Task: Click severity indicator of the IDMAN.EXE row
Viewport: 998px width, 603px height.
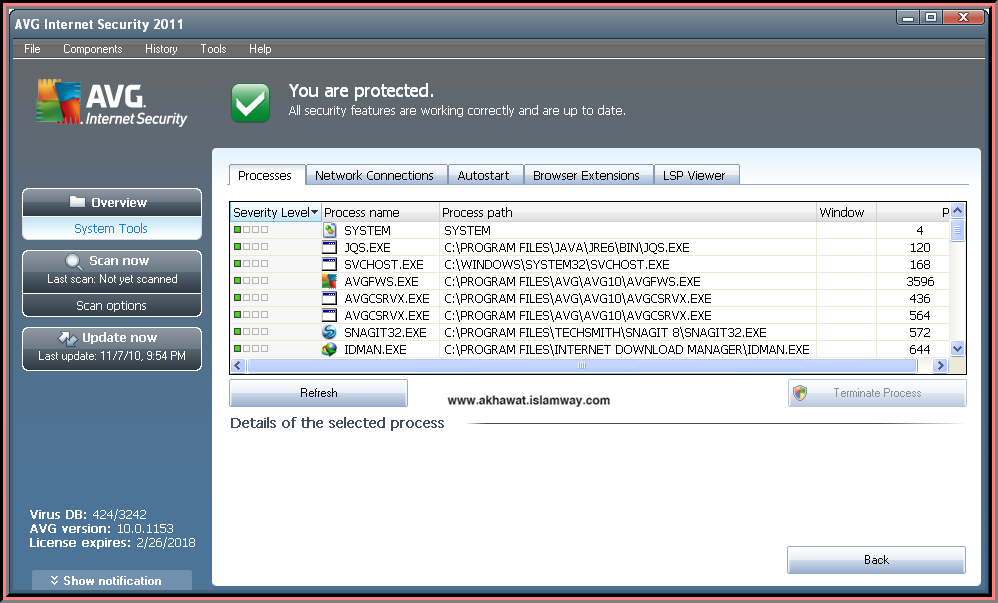Action: tap(251, 349)
